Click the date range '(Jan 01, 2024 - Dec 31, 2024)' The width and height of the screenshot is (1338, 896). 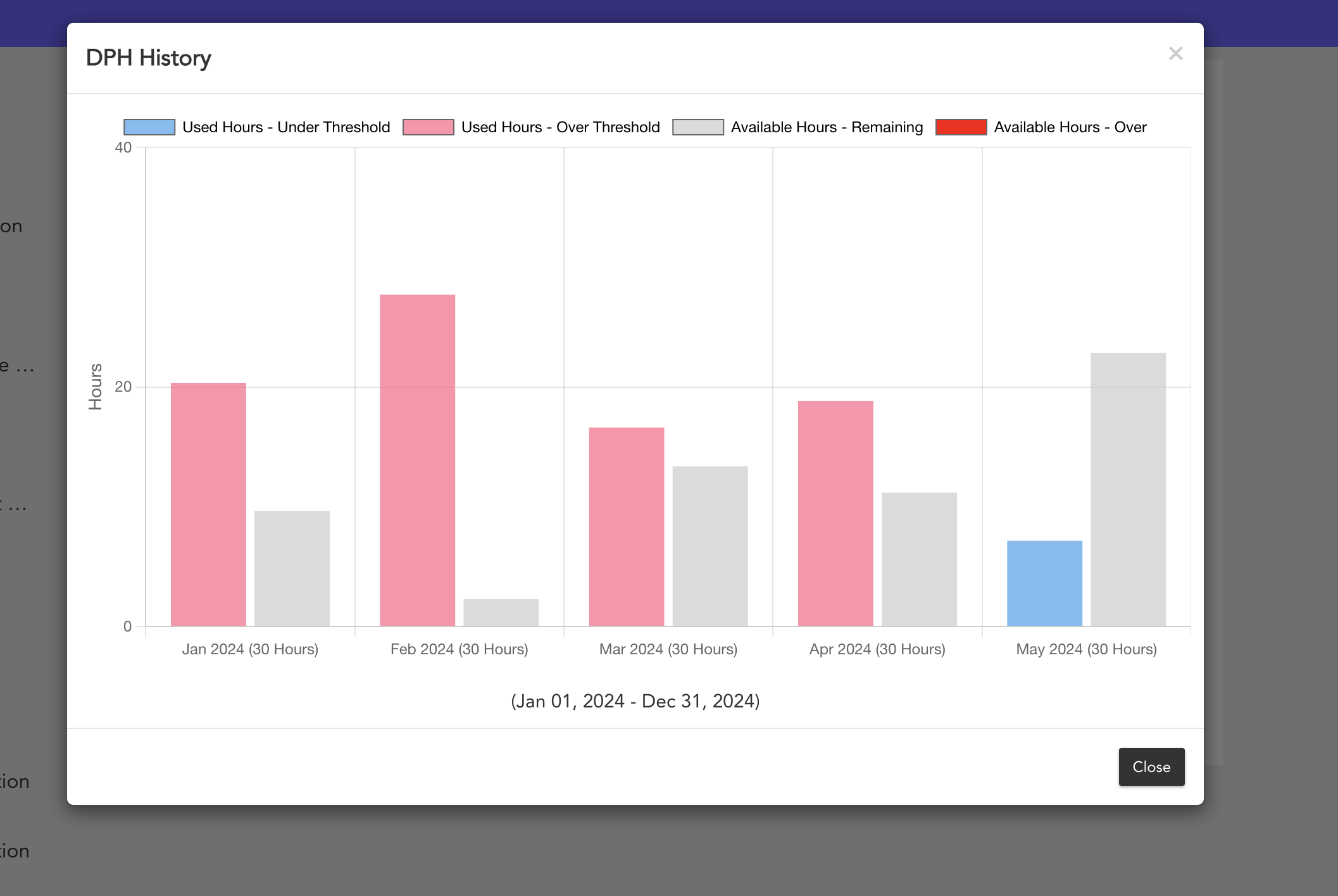coord(635,701)
